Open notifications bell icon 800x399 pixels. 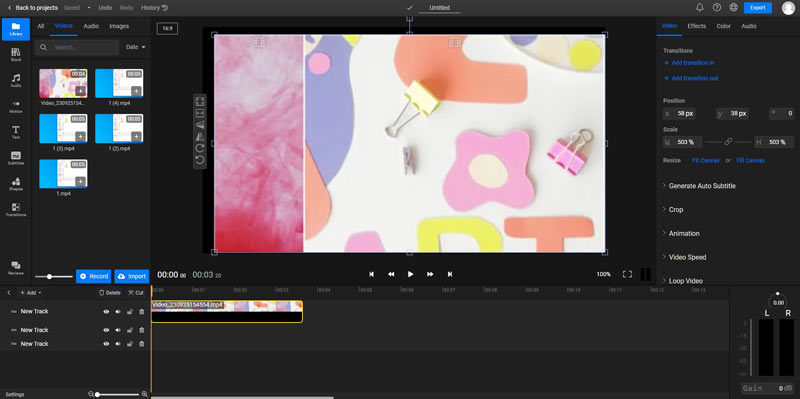699,7
